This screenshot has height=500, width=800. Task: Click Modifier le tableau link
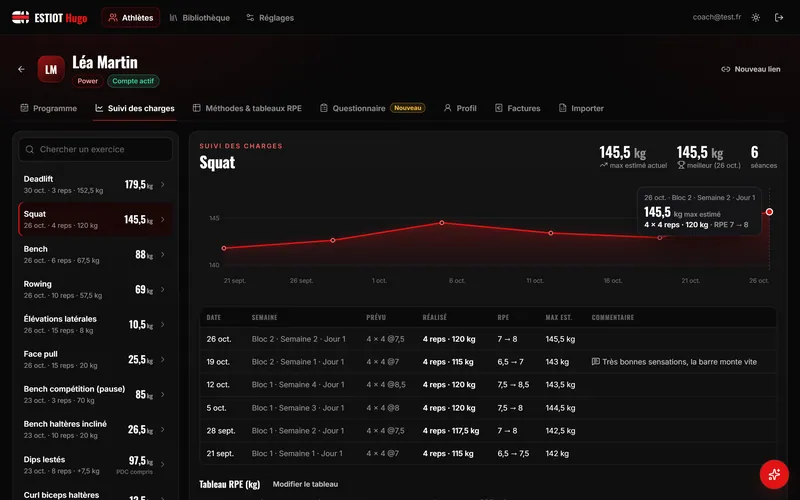(x=305, y=484)
